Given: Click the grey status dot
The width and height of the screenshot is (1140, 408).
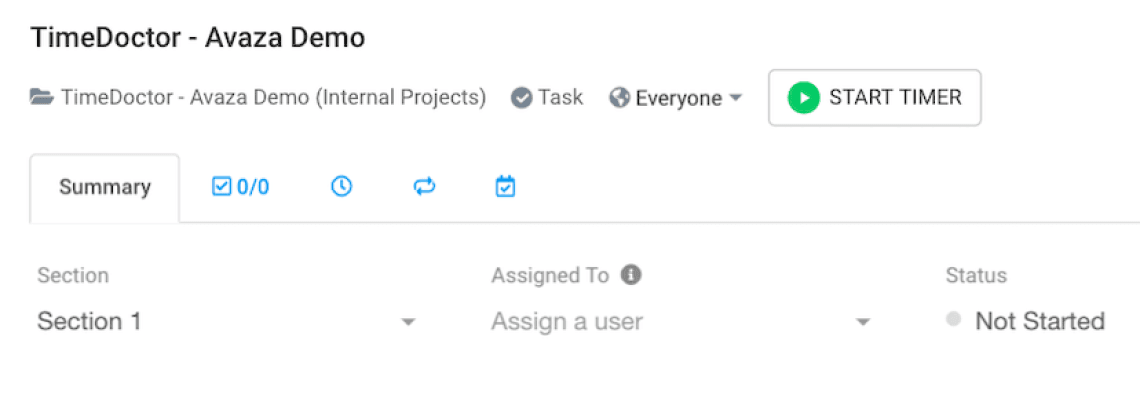Looking at the screenshot, I should (x=953, y=320).
